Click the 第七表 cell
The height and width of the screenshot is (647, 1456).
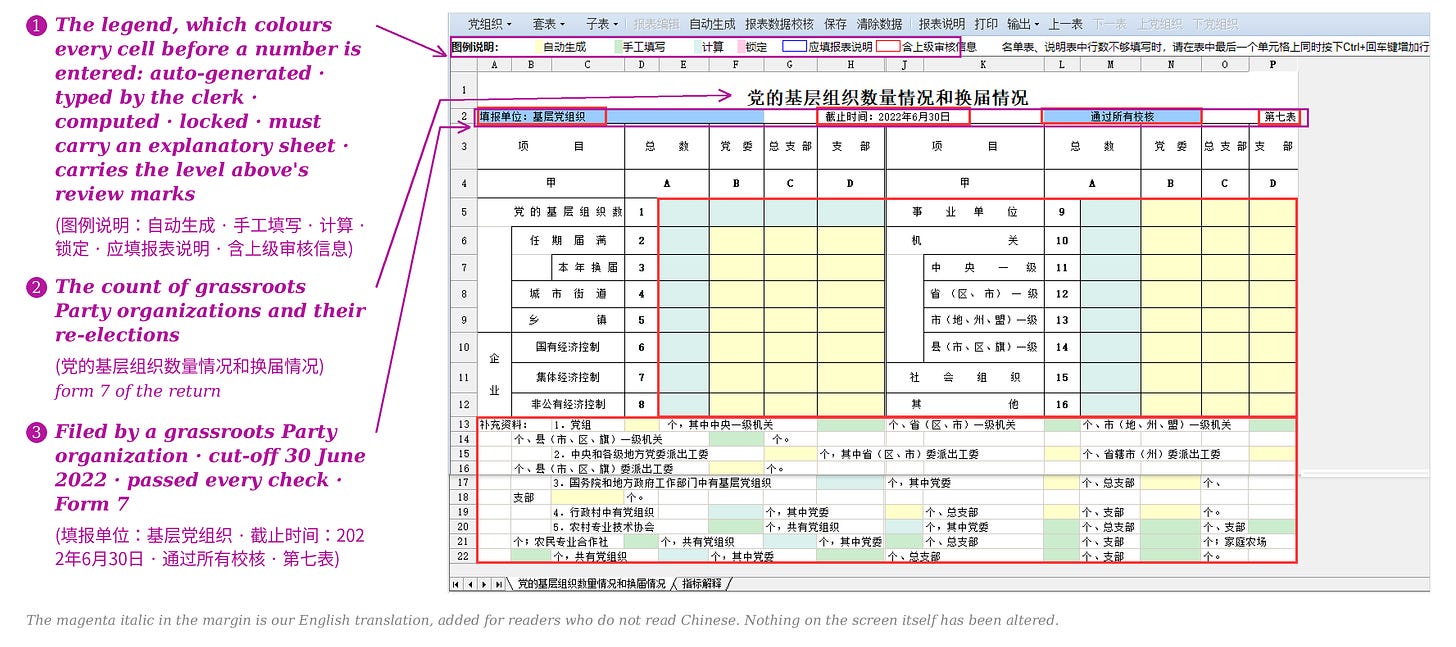pyautogui.click(x=1279, y=116)
